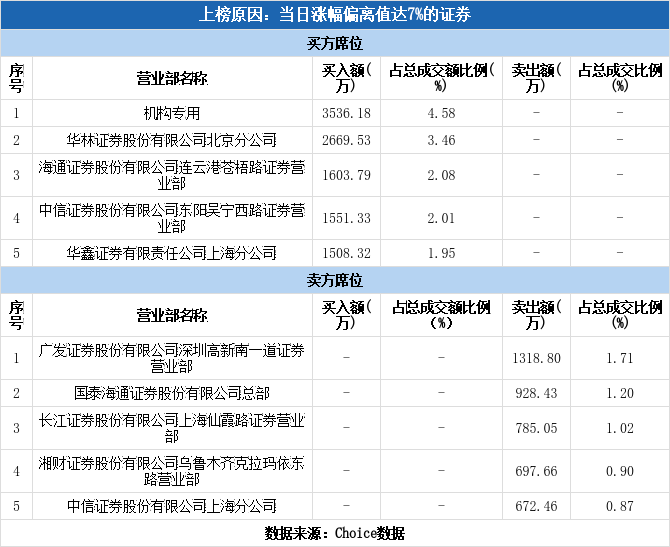Select 国泰海通证券股份有限公司总部
The image size is (670, 547).
click(x=172, y=393)
